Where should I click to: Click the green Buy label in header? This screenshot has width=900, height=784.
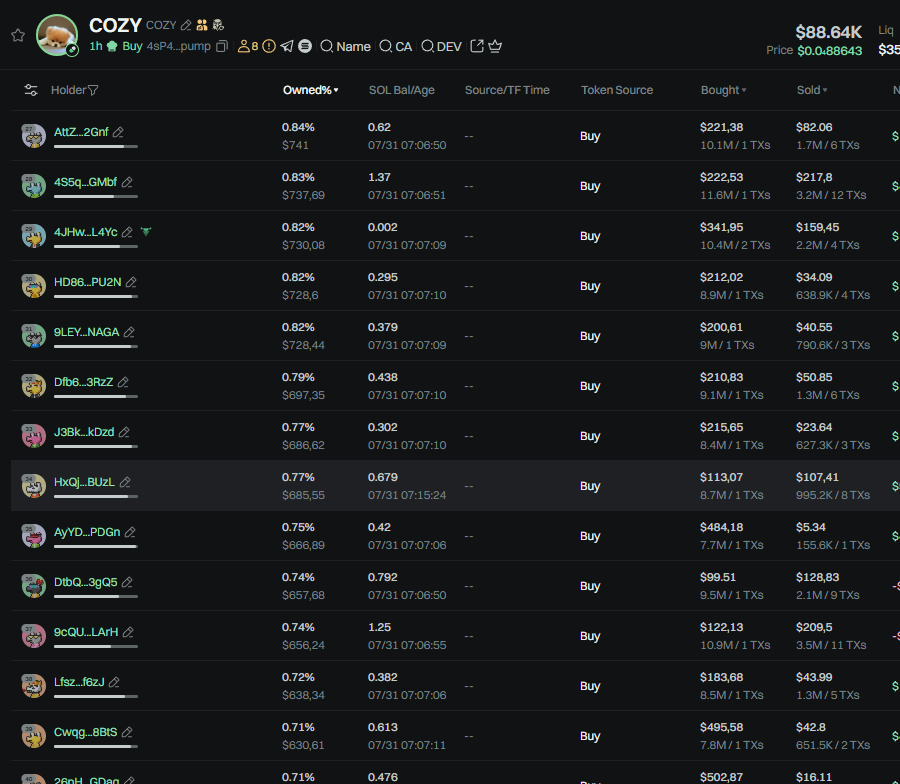pos(132,46)
